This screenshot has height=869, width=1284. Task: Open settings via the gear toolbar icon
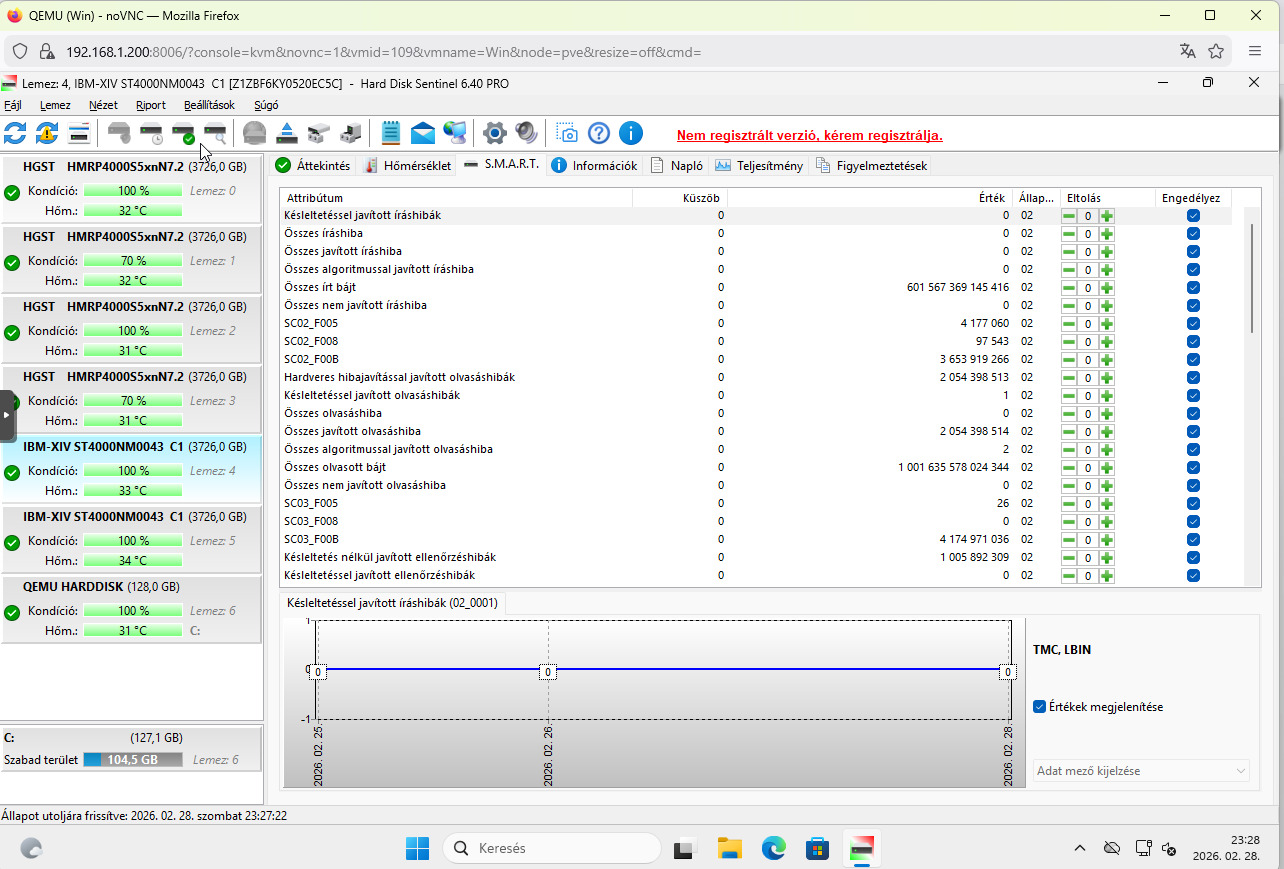pyautogui.click(x=494, y=133)
